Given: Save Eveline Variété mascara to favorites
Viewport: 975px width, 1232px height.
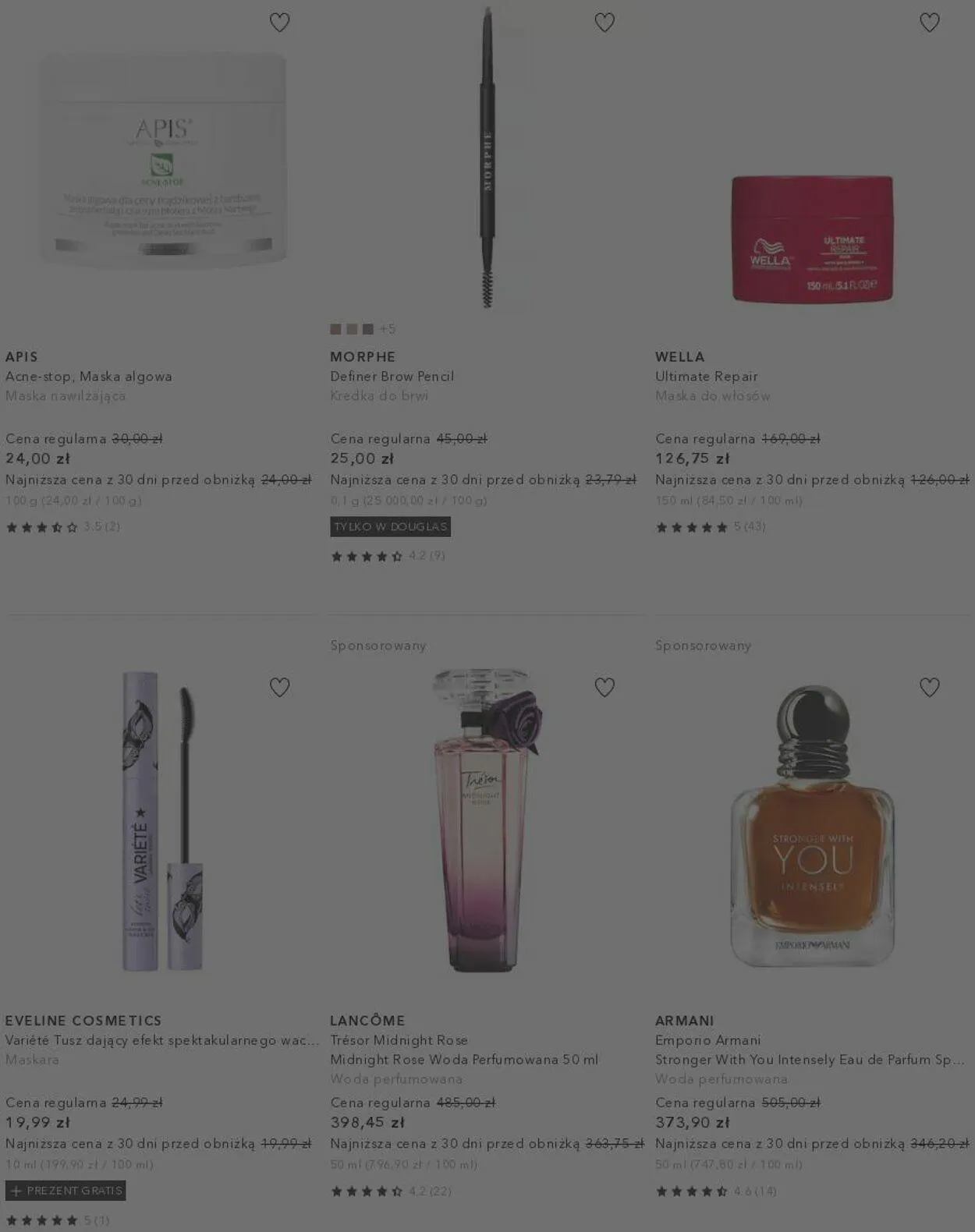Looking at the screenshot, I should coord(279,687).
